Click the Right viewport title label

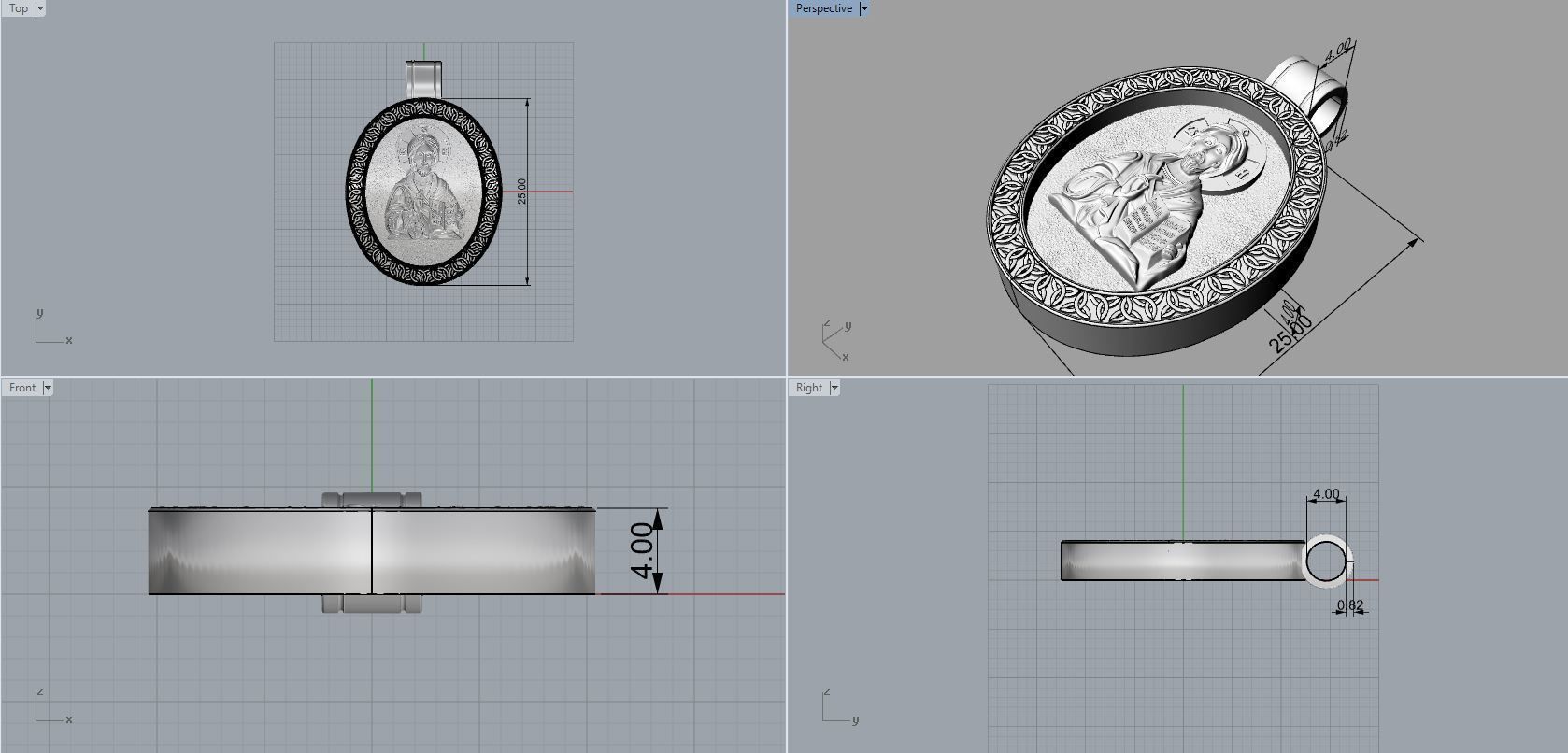point(809,388)
